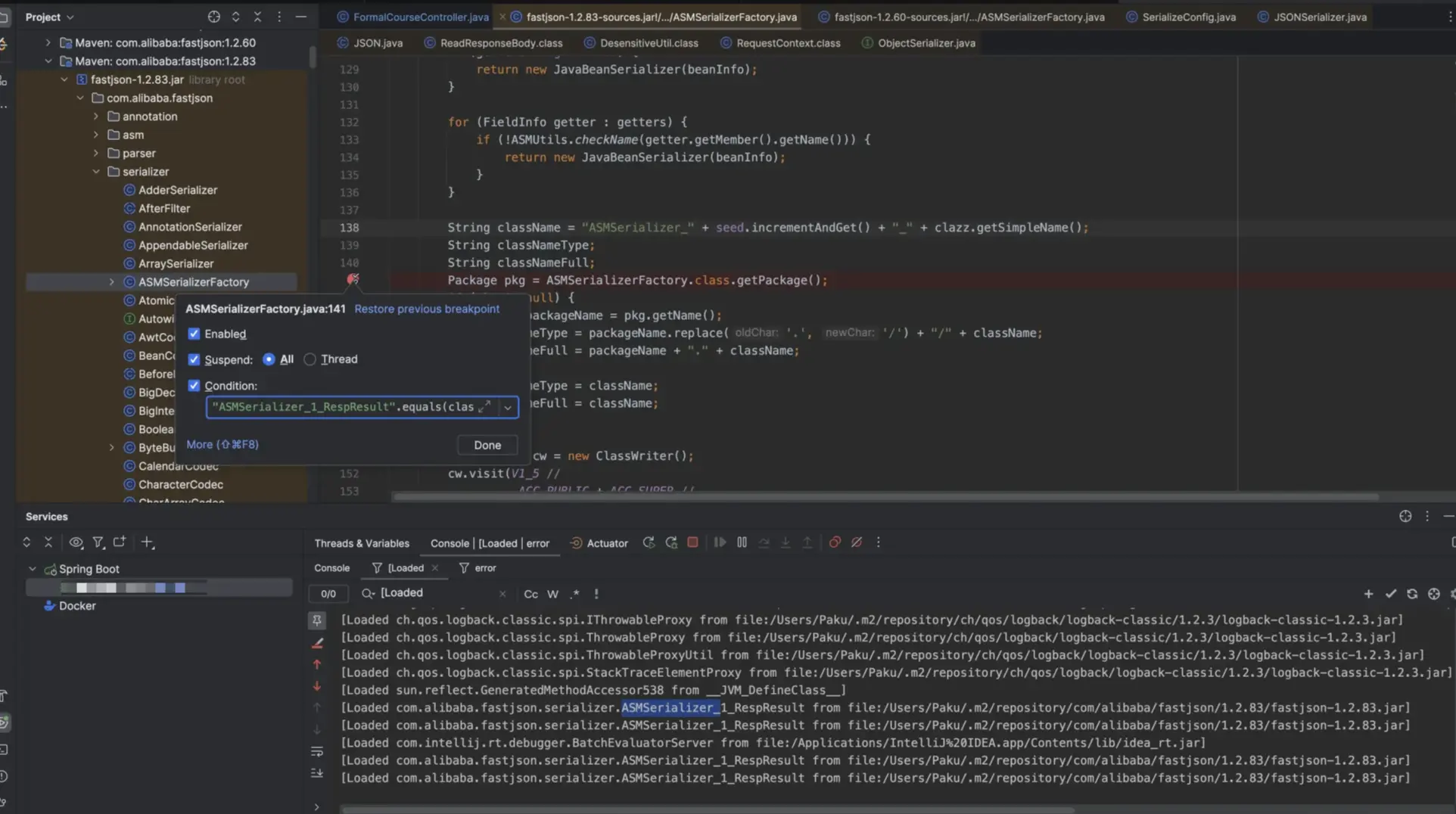Switch to Actuator tab in debug panel
The height and width of the screenshot is (814, 1456).
599,543
